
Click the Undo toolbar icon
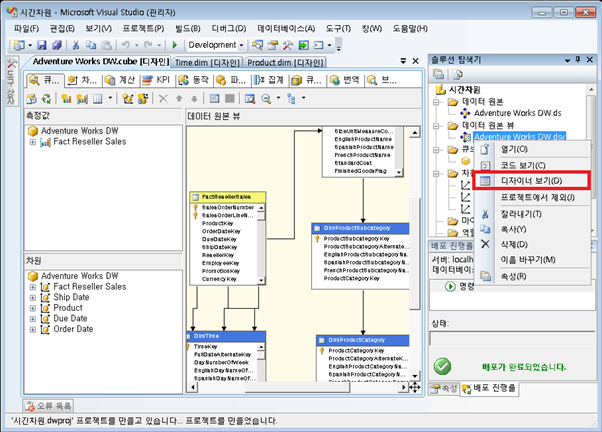point(126,45)
